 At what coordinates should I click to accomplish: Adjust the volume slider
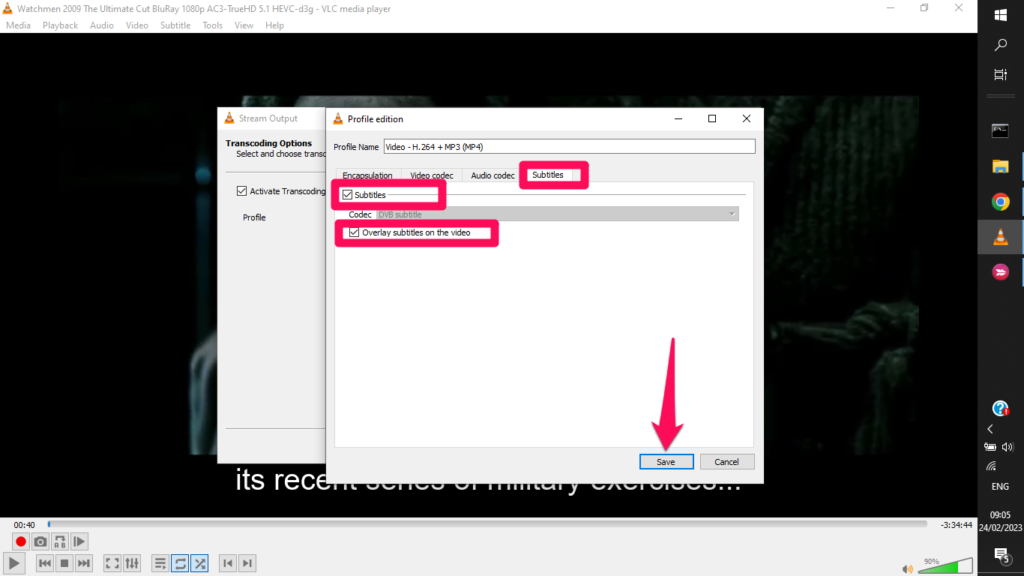click(x=945, y=566)
